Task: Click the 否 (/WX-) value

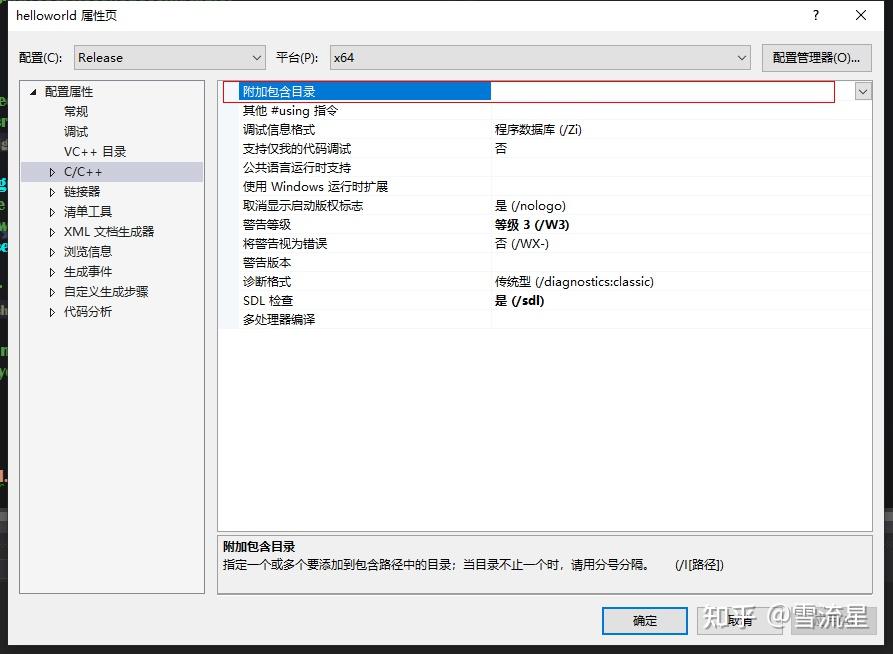Action: (522, 244)
